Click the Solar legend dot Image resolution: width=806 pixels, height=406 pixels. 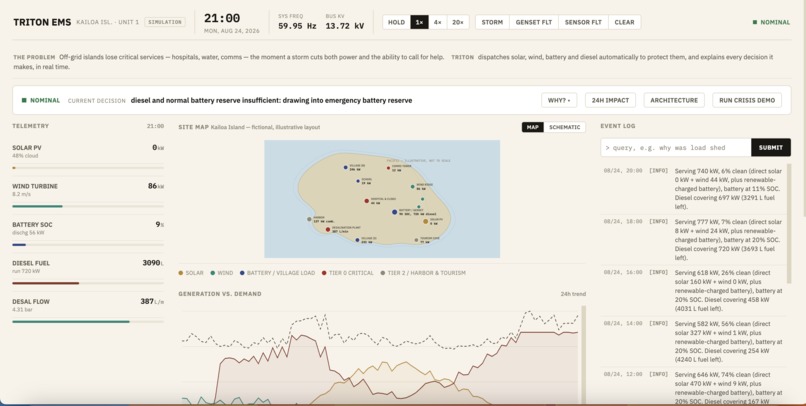click(181, 273)
